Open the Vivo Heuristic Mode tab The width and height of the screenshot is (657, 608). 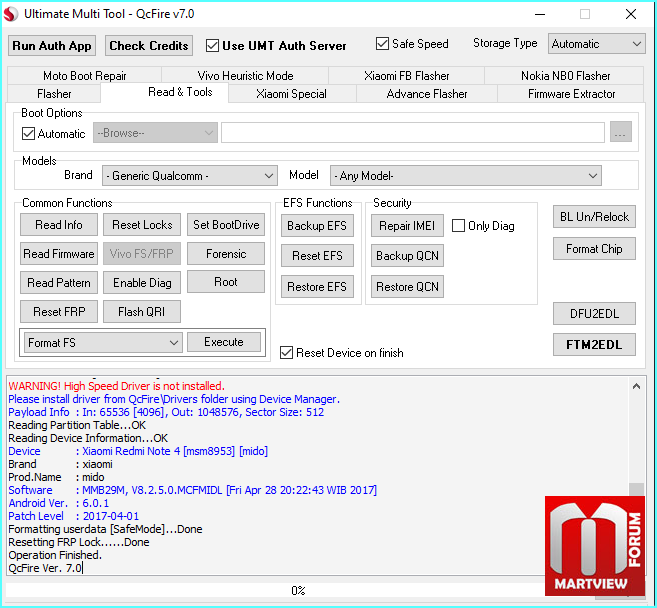(245, 75)
